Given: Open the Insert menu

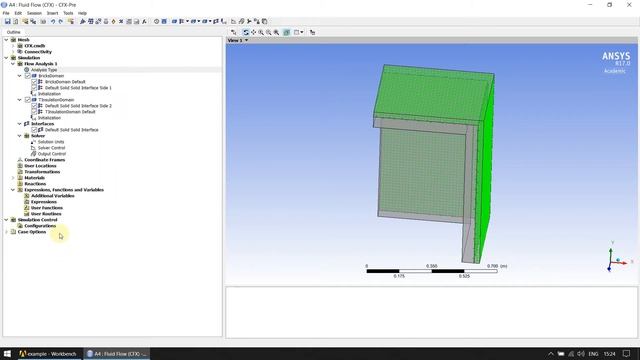Looking at the screenshot, I should click(52, 13).
